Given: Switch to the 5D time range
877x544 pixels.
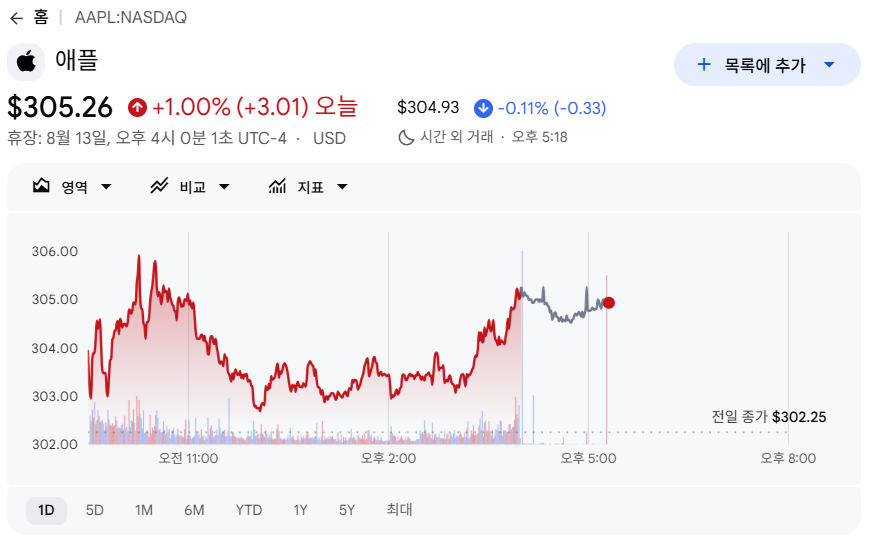Looking at the screenshot, I should coord(95,510).
